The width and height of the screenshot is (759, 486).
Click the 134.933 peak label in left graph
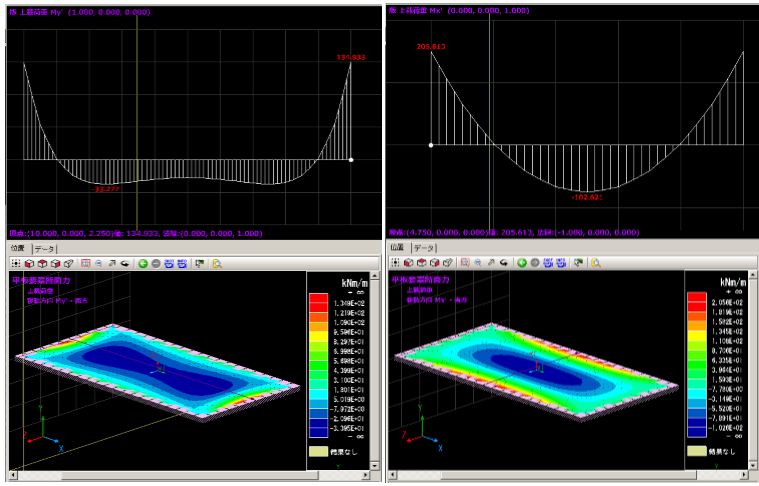click(x=350, y=58)
